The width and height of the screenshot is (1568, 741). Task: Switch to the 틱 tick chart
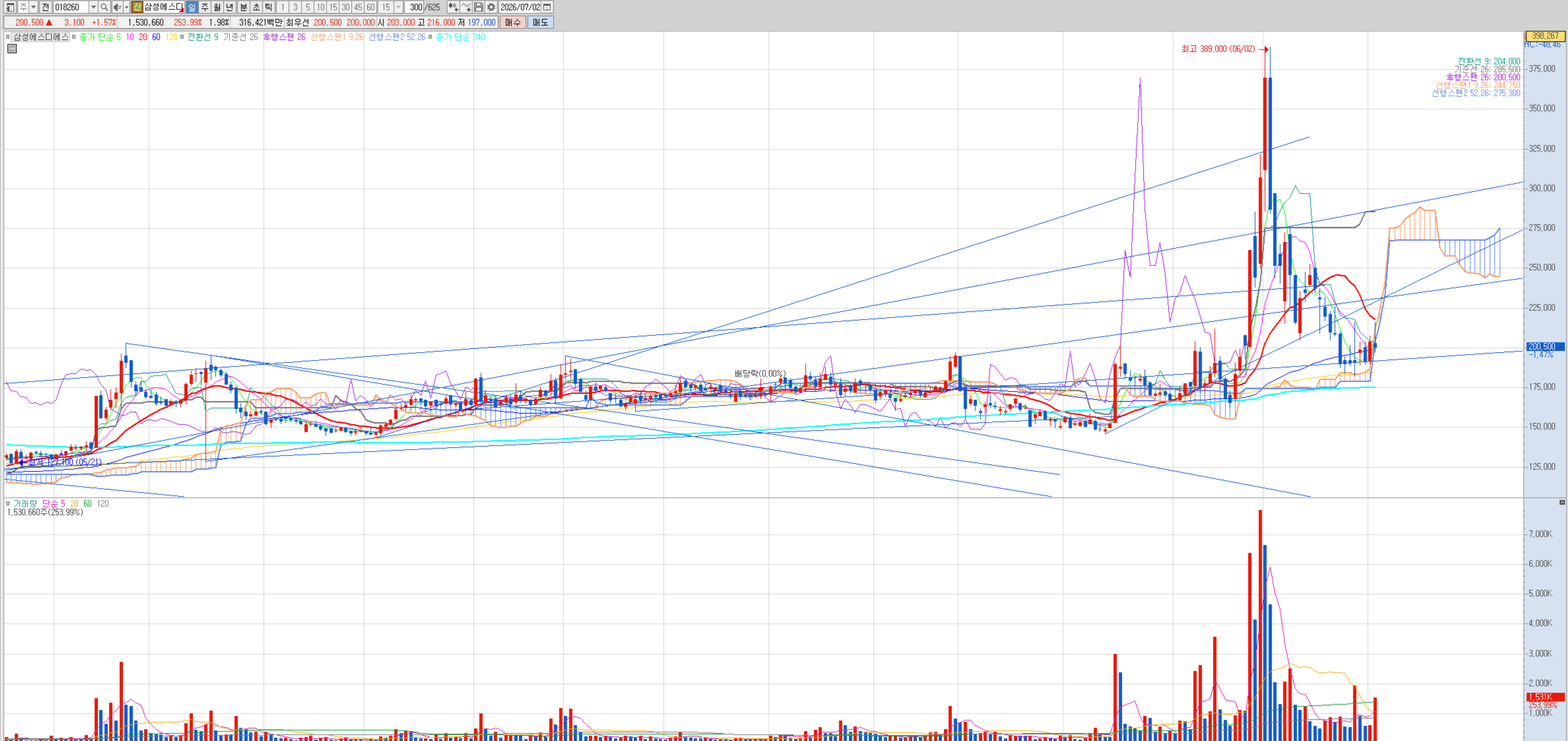(x=268, y=7)
